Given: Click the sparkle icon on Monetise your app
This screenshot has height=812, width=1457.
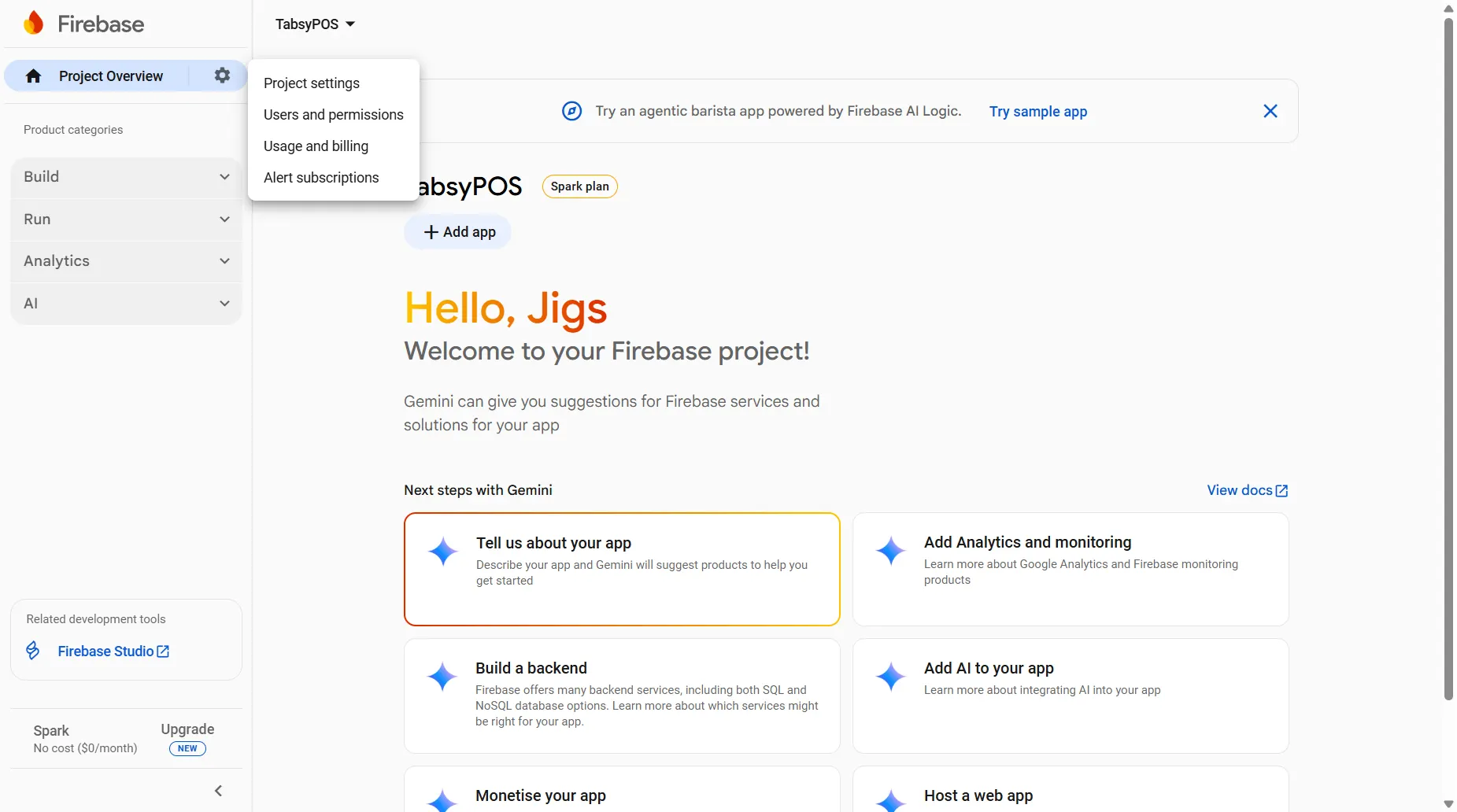Looking at the screenshot, I should click(x=442, y=800).
